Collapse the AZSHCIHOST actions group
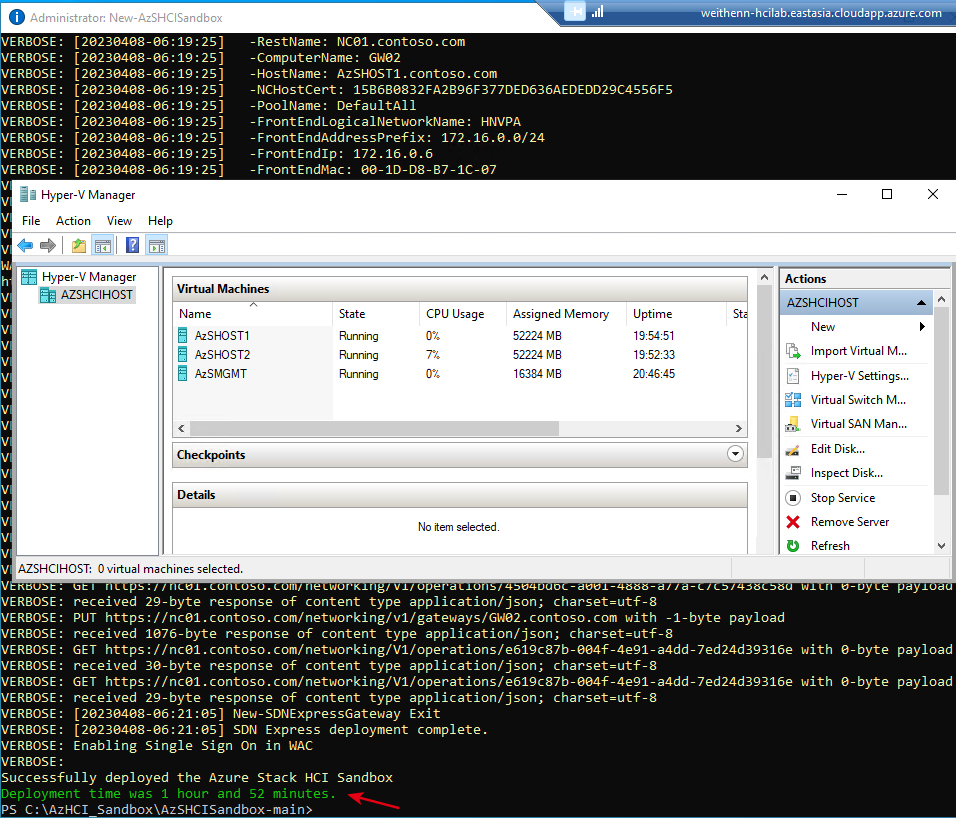The height and width of the screenshot is (818, 956). (921, 302)
